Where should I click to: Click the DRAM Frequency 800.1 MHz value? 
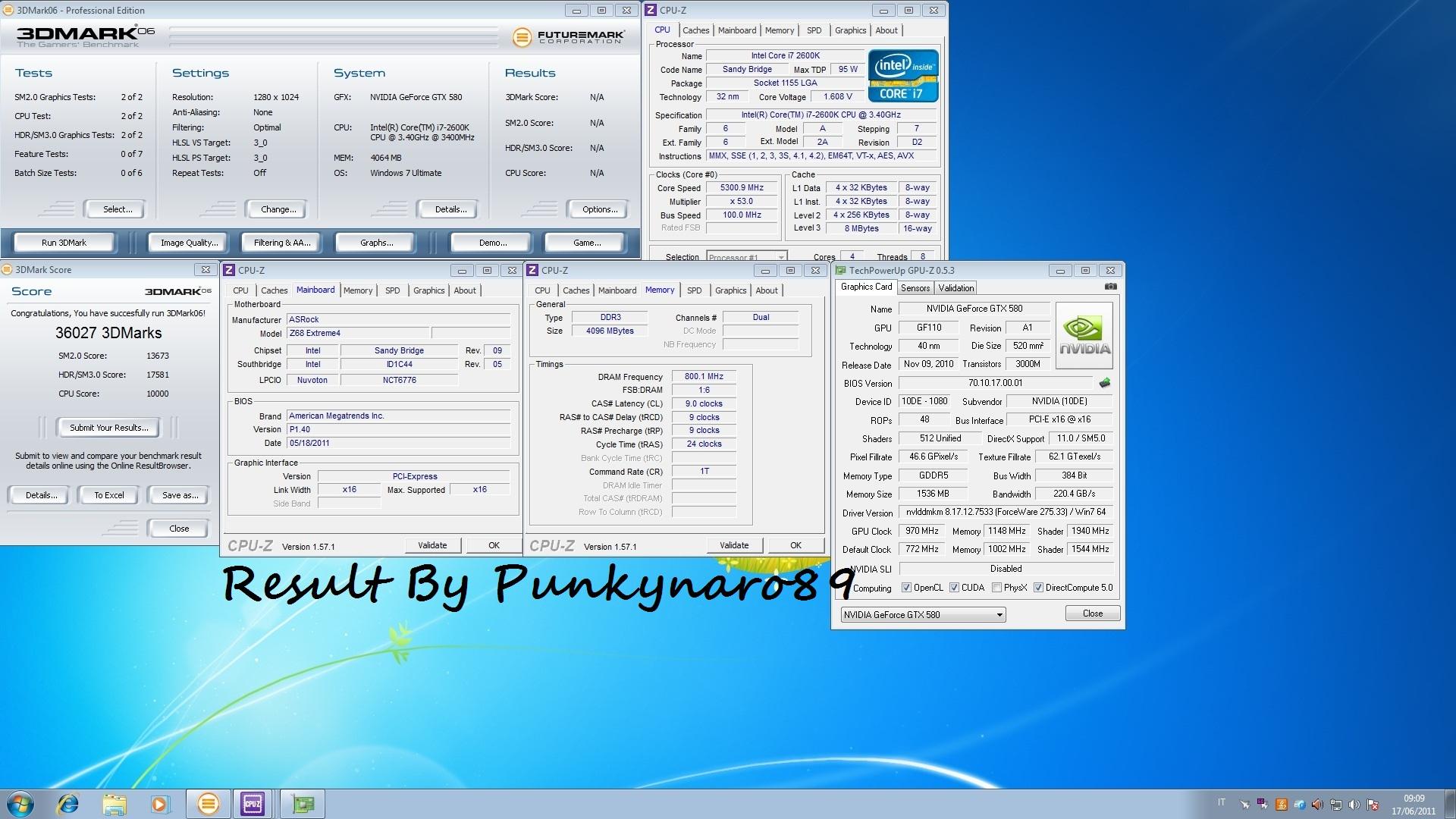pyautogui.click(x=704, y=376)
